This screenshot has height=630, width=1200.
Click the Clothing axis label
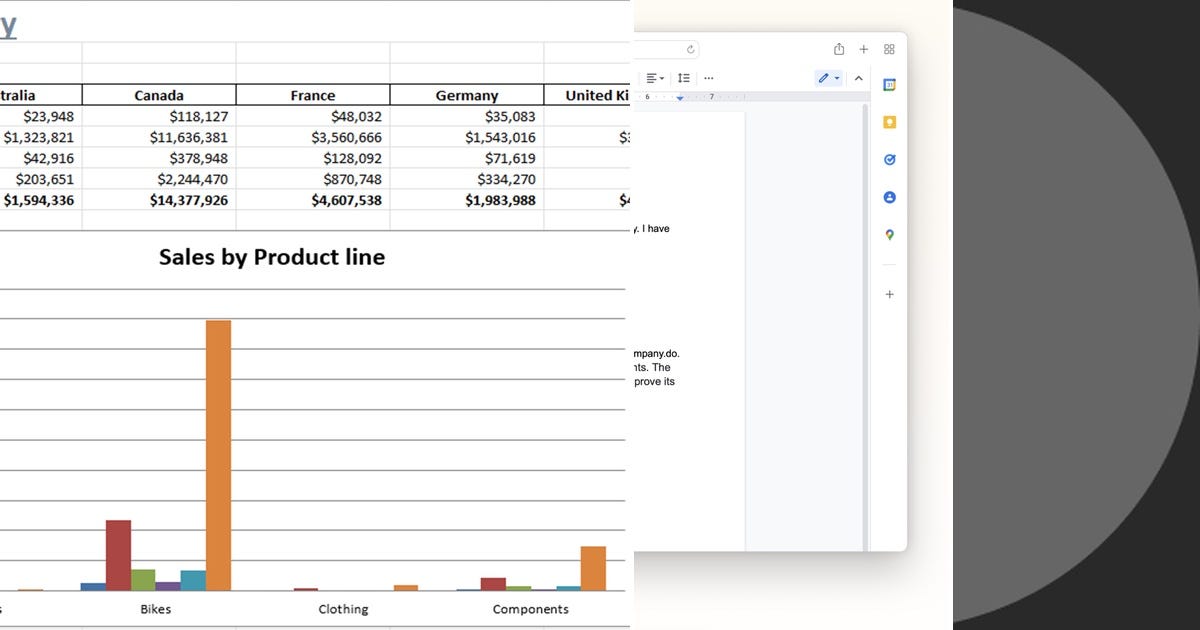click(343, 609)
